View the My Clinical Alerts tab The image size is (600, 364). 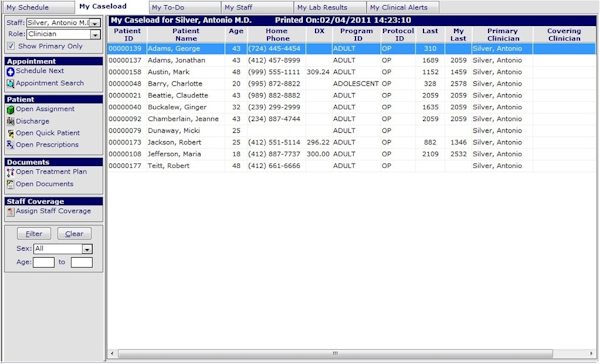(403, 7)
